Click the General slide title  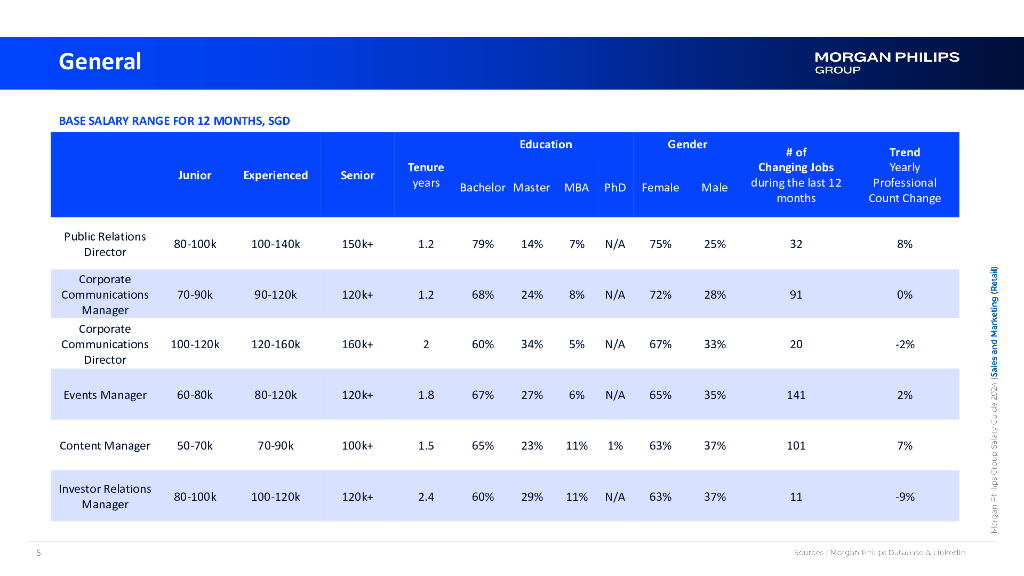100,62
